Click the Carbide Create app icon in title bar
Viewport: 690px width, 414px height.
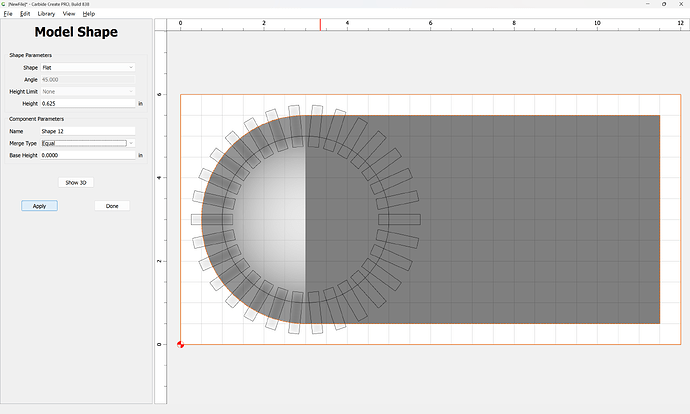coord(4,4)
